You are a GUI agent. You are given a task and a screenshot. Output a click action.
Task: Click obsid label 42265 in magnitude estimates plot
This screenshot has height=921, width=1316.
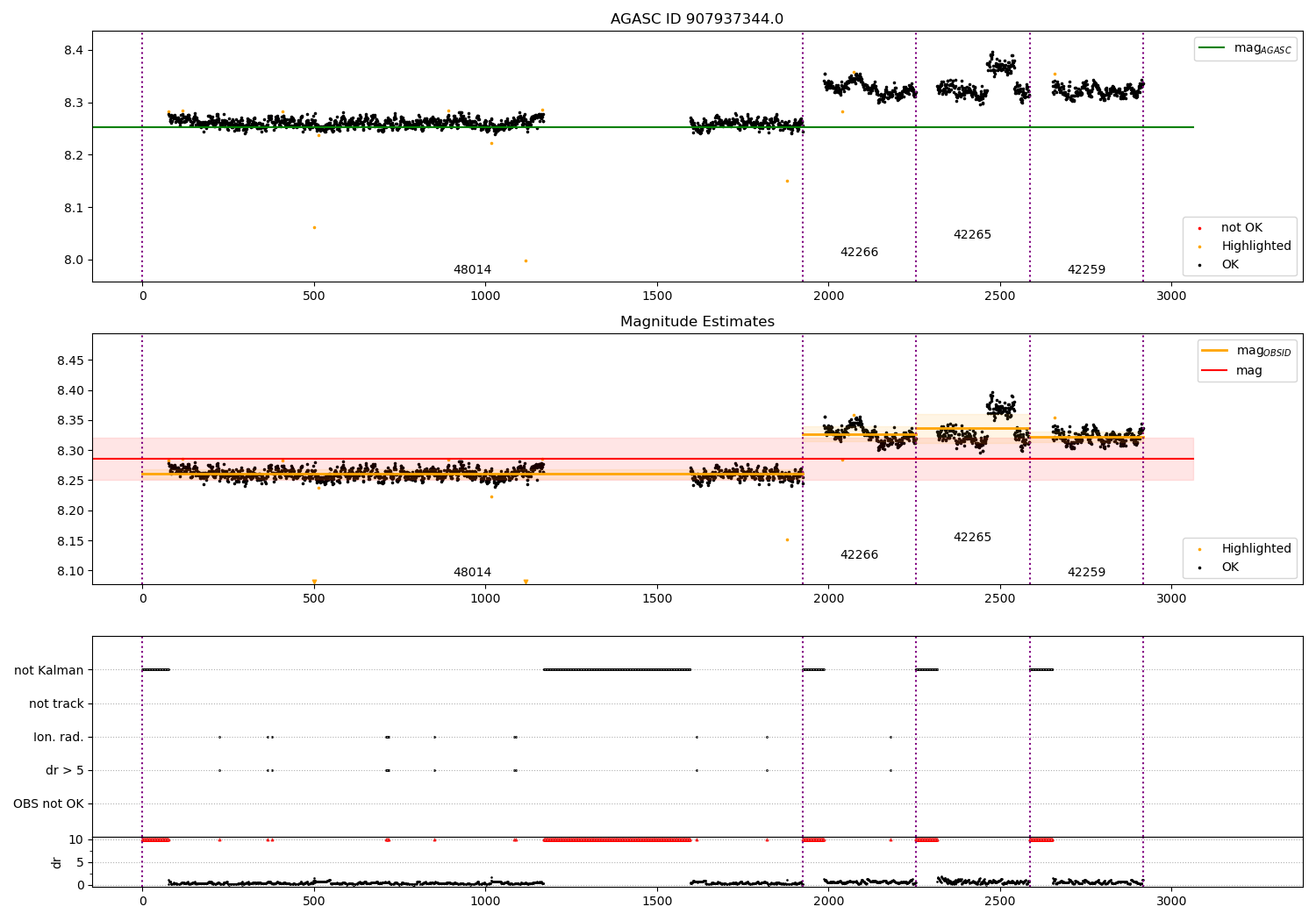[x=972, y=538]
